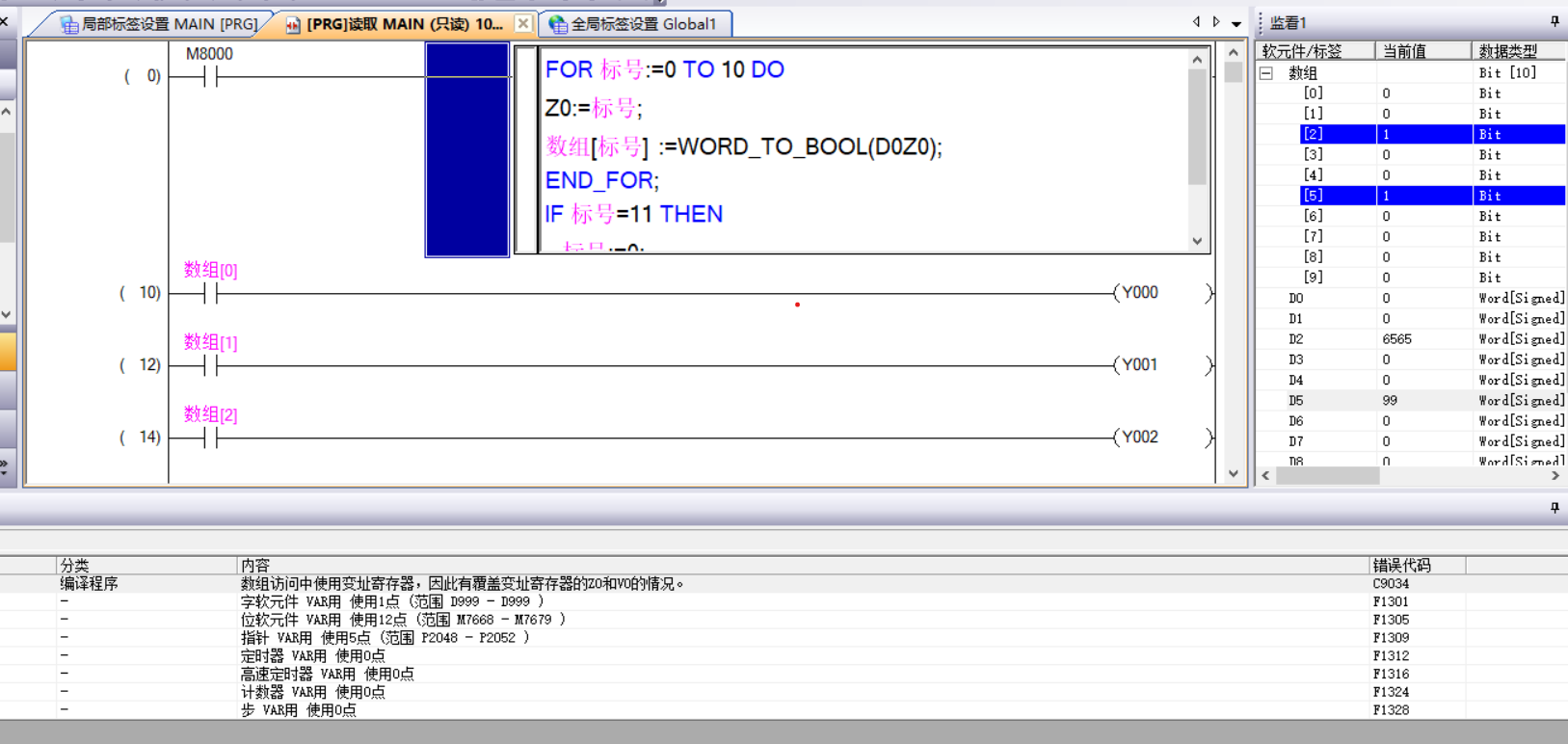Select the C9034 compile warning row
The width and height of the screenshot is (1568, 744).
[x=675, y=584]
